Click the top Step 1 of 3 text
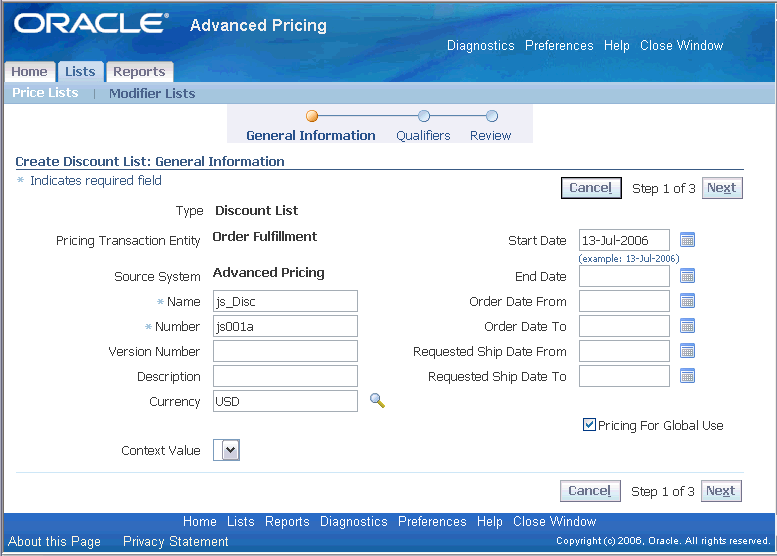 point(664,189)
